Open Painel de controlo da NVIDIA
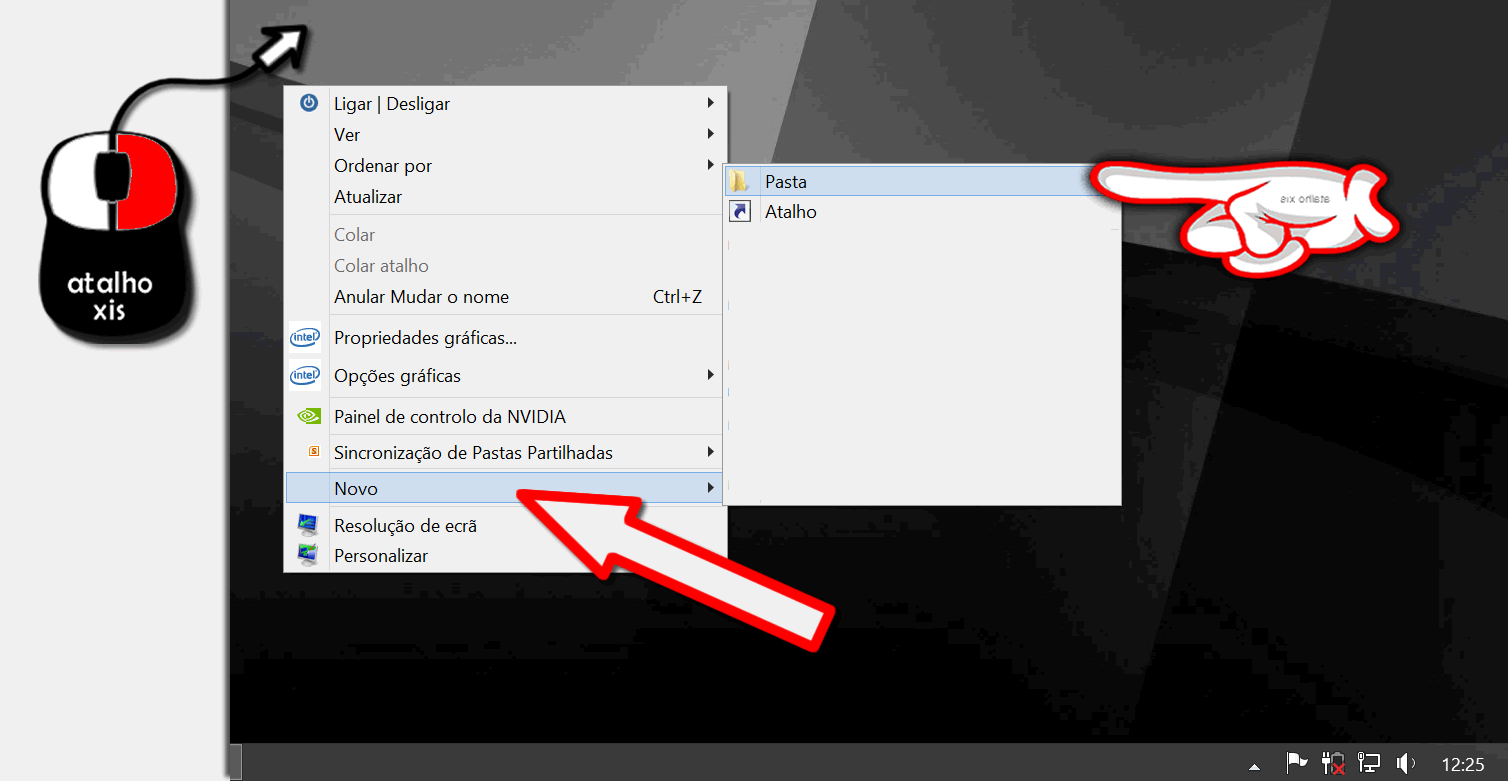The image size is (1508, 781). 451,416
